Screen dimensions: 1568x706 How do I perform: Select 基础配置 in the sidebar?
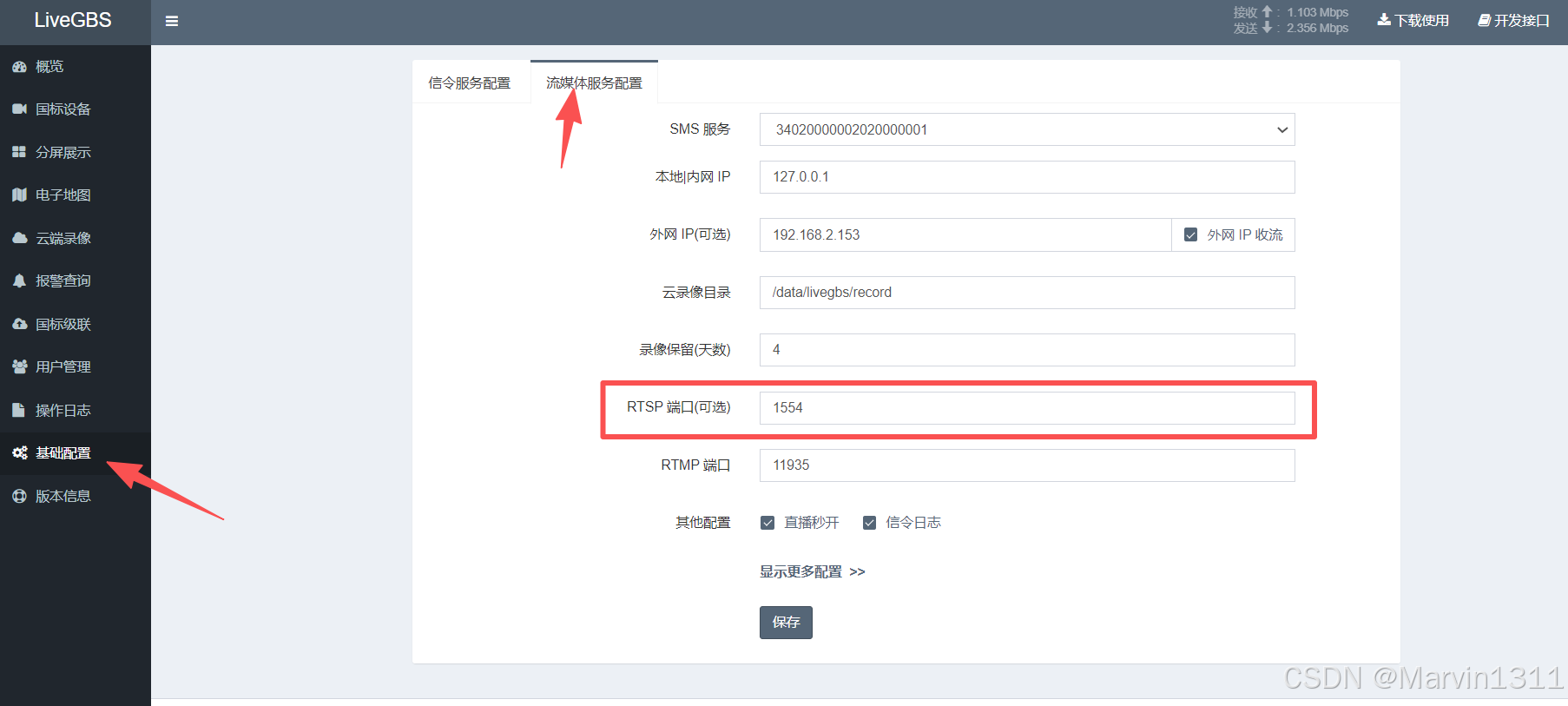click(x=76, y=453)
